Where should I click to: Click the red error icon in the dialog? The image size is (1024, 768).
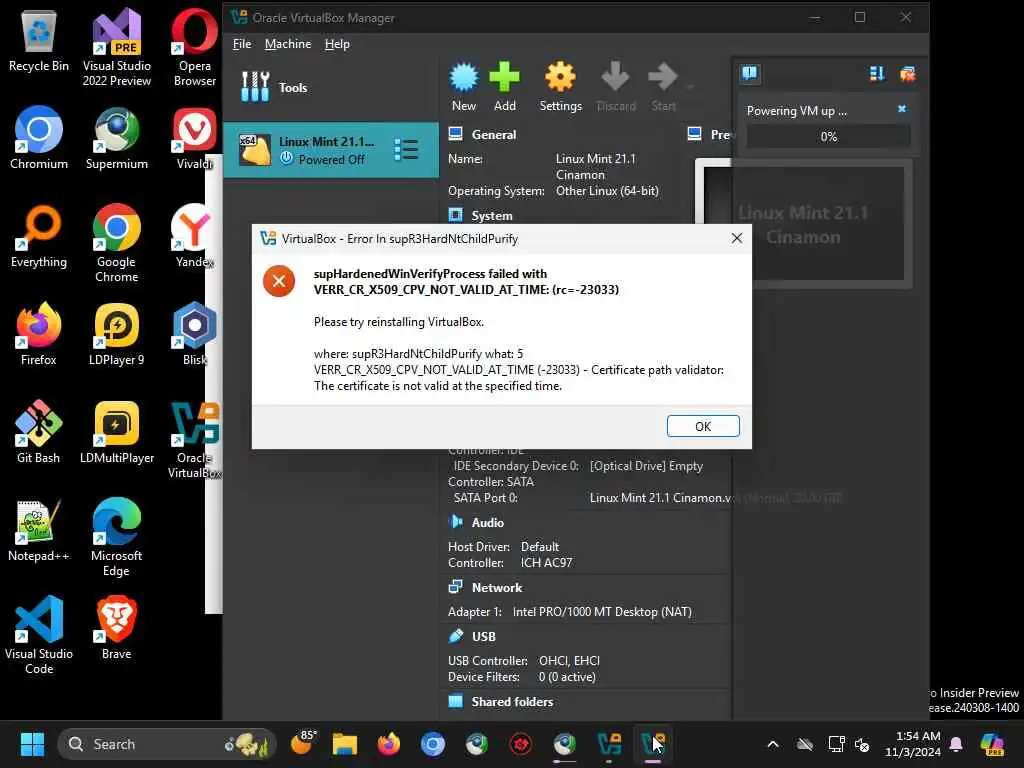point(279,281)
